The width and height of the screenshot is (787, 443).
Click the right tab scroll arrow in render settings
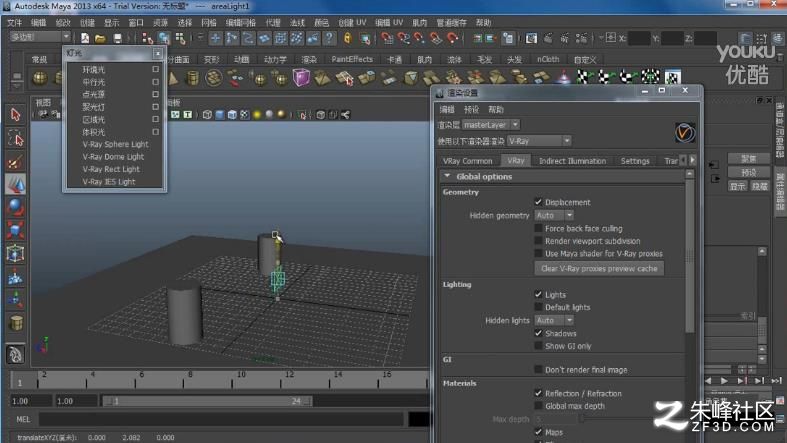(693, 160)
